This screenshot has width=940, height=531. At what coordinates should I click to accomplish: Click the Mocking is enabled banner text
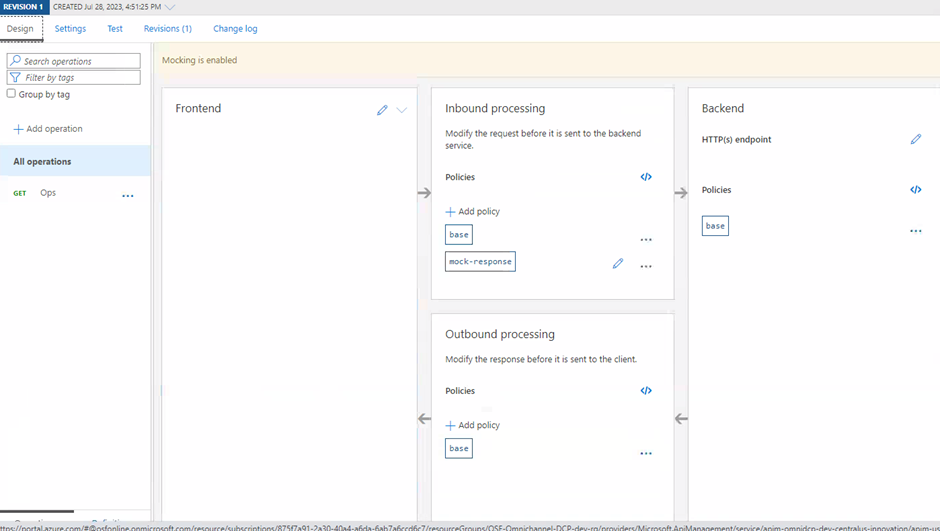click(200, 60)
